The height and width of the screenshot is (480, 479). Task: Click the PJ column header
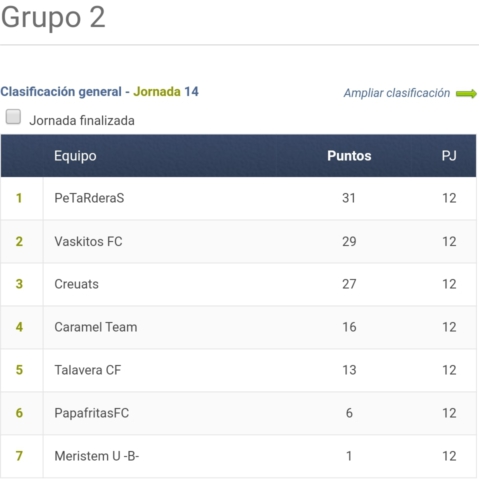pos(449,156)
